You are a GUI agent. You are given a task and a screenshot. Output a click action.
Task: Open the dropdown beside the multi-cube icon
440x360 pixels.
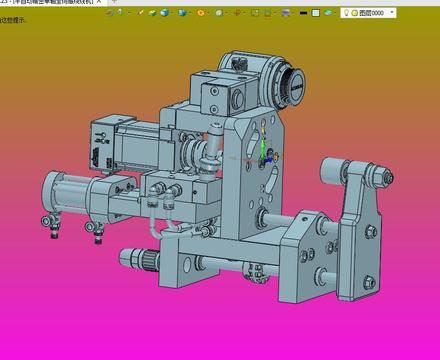(x=190, y=13)
